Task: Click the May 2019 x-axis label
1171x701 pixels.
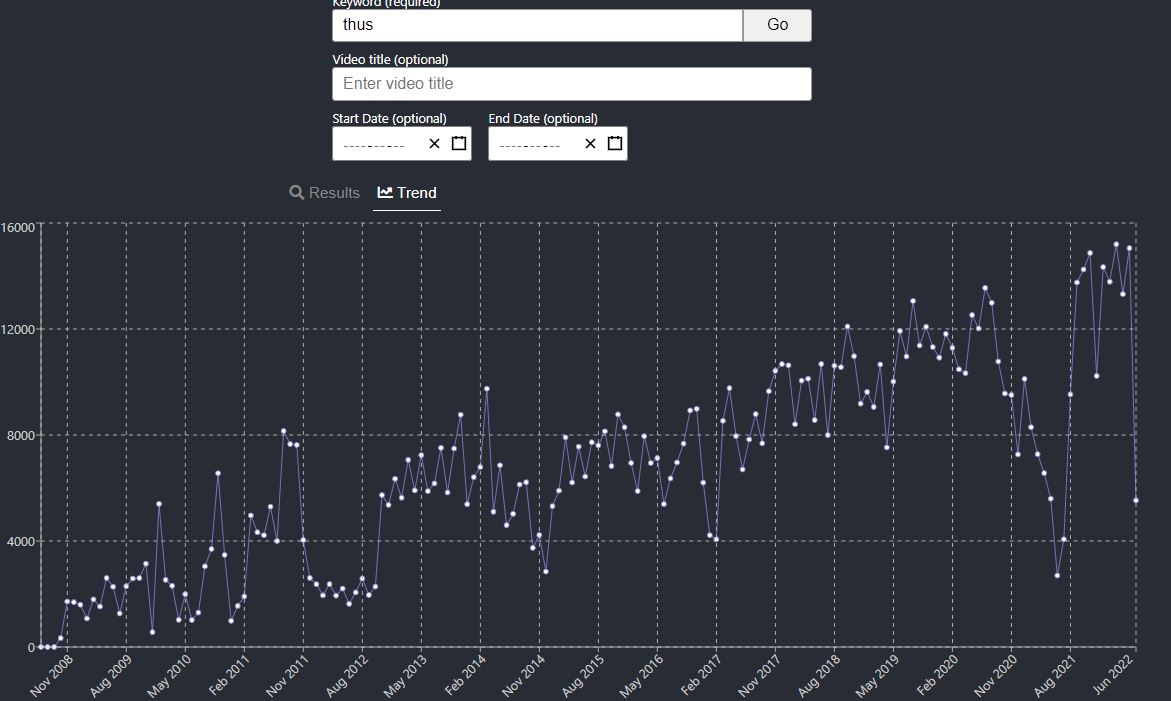Action: (x=877, y=676)
